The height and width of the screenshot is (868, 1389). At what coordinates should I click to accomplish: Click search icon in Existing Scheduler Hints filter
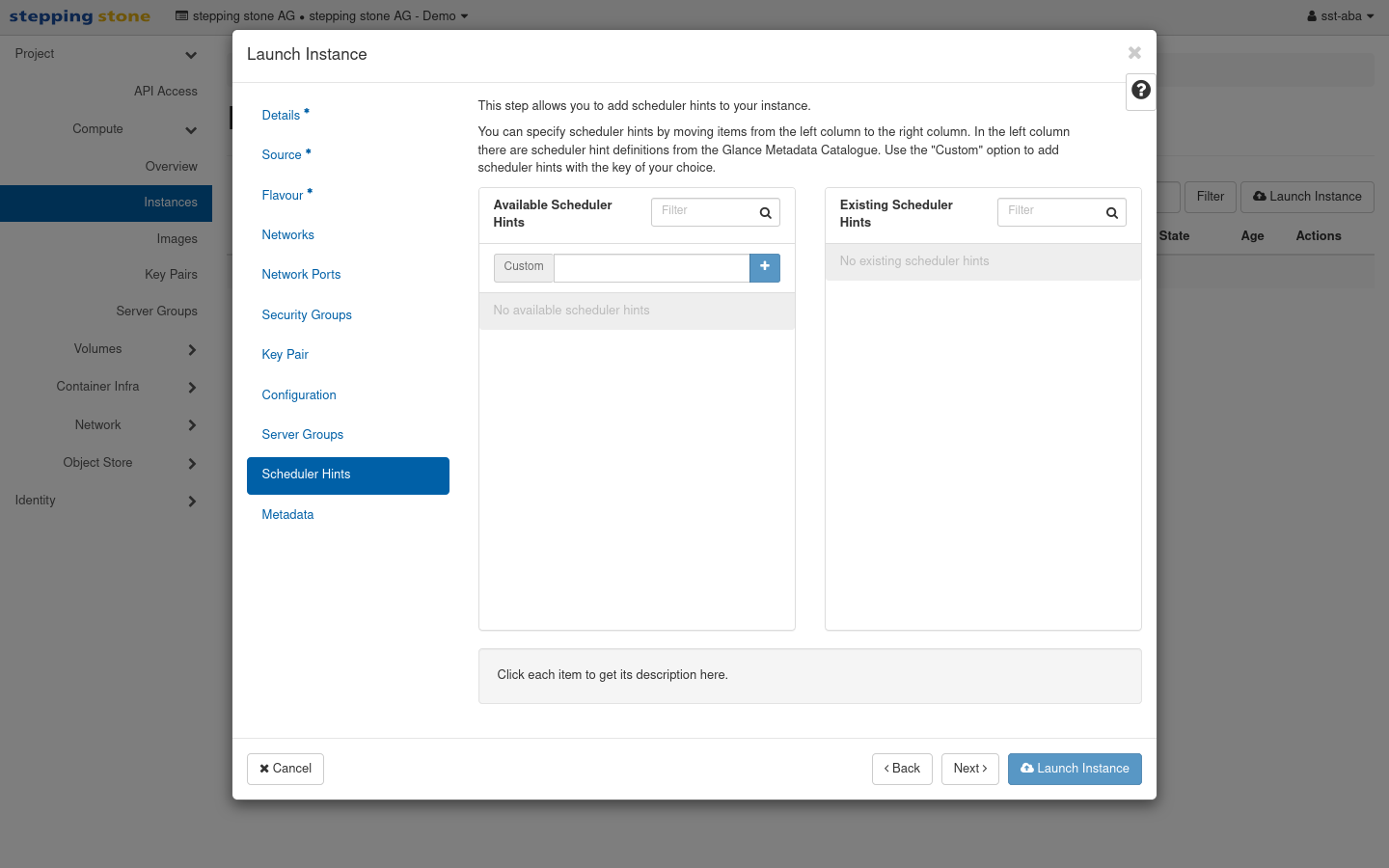coord(1111,213)
